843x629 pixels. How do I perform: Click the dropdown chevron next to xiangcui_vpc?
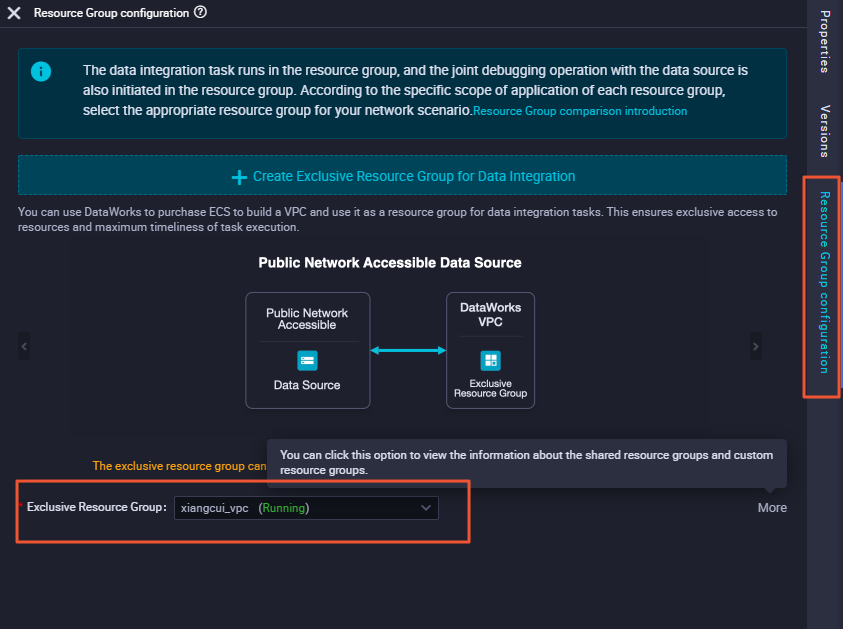(426, 508)
